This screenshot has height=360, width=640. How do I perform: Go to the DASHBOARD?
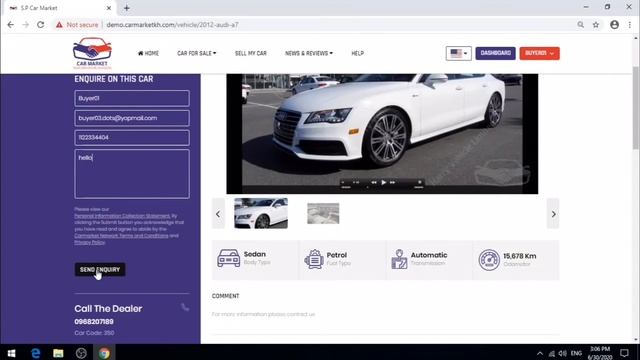[x=496, y=53]
